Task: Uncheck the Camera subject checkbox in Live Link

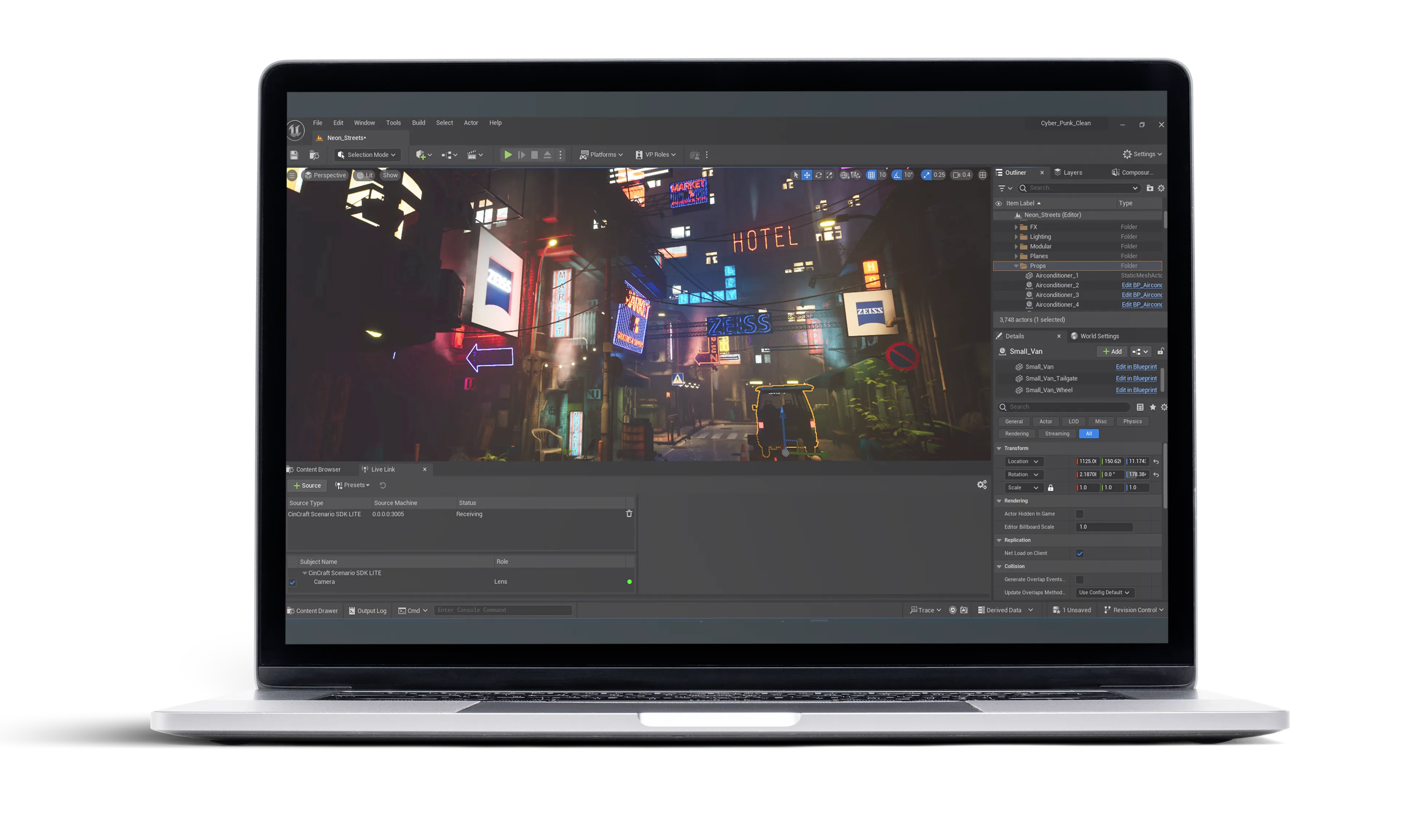Action: 292,583
